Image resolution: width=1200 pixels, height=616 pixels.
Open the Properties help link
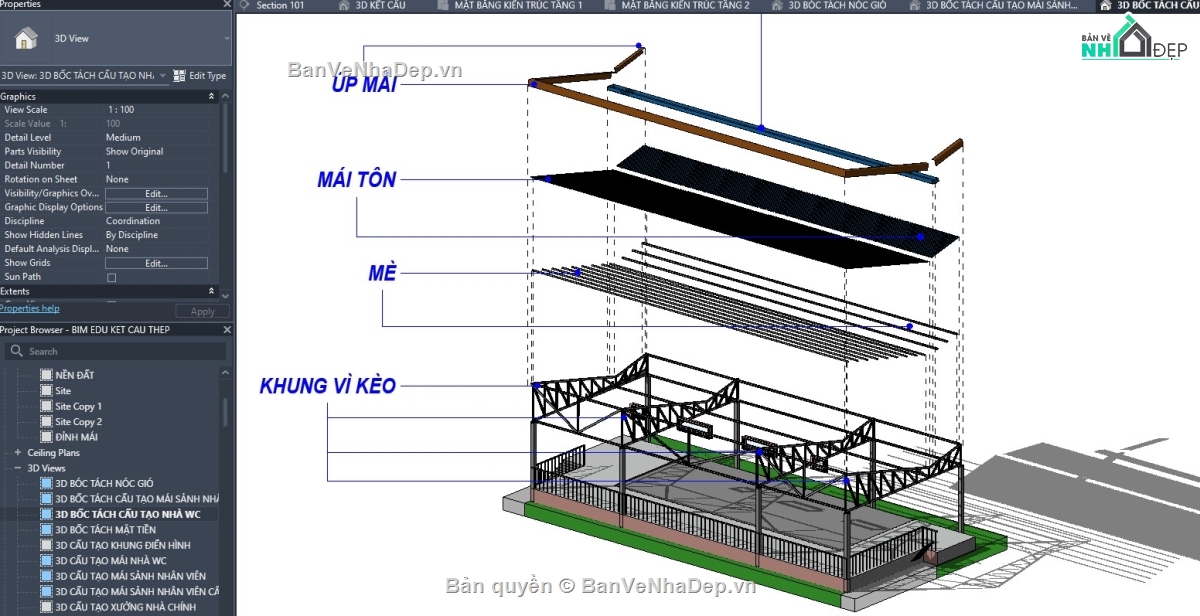pos(32,308)
